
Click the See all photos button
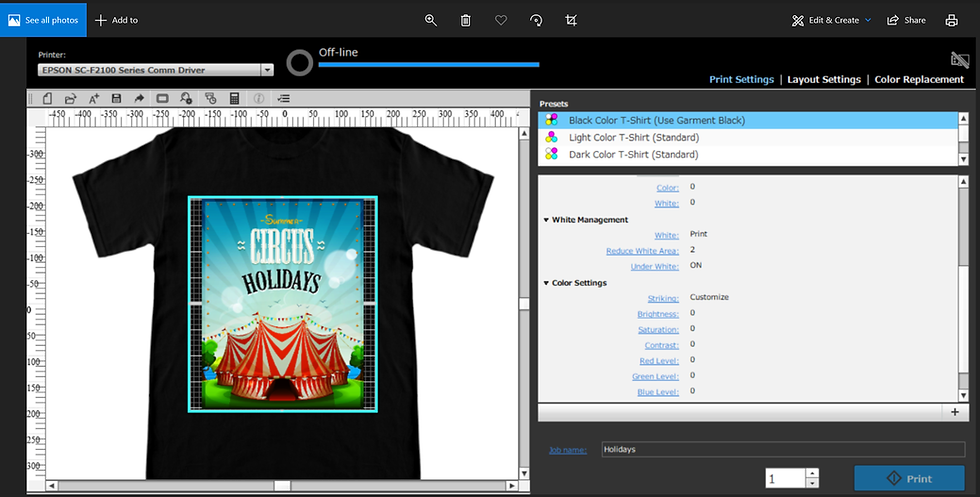coord(43,20)
